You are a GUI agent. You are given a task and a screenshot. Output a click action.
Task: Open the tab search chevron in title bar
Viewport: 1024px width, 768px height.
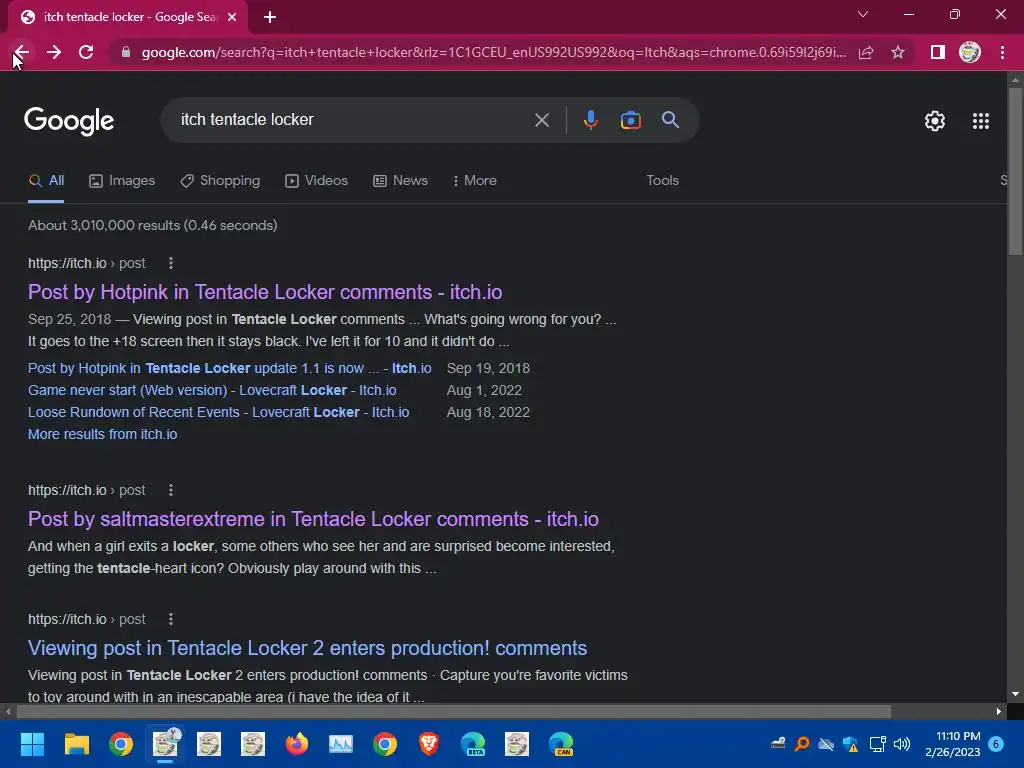point(863,14)
